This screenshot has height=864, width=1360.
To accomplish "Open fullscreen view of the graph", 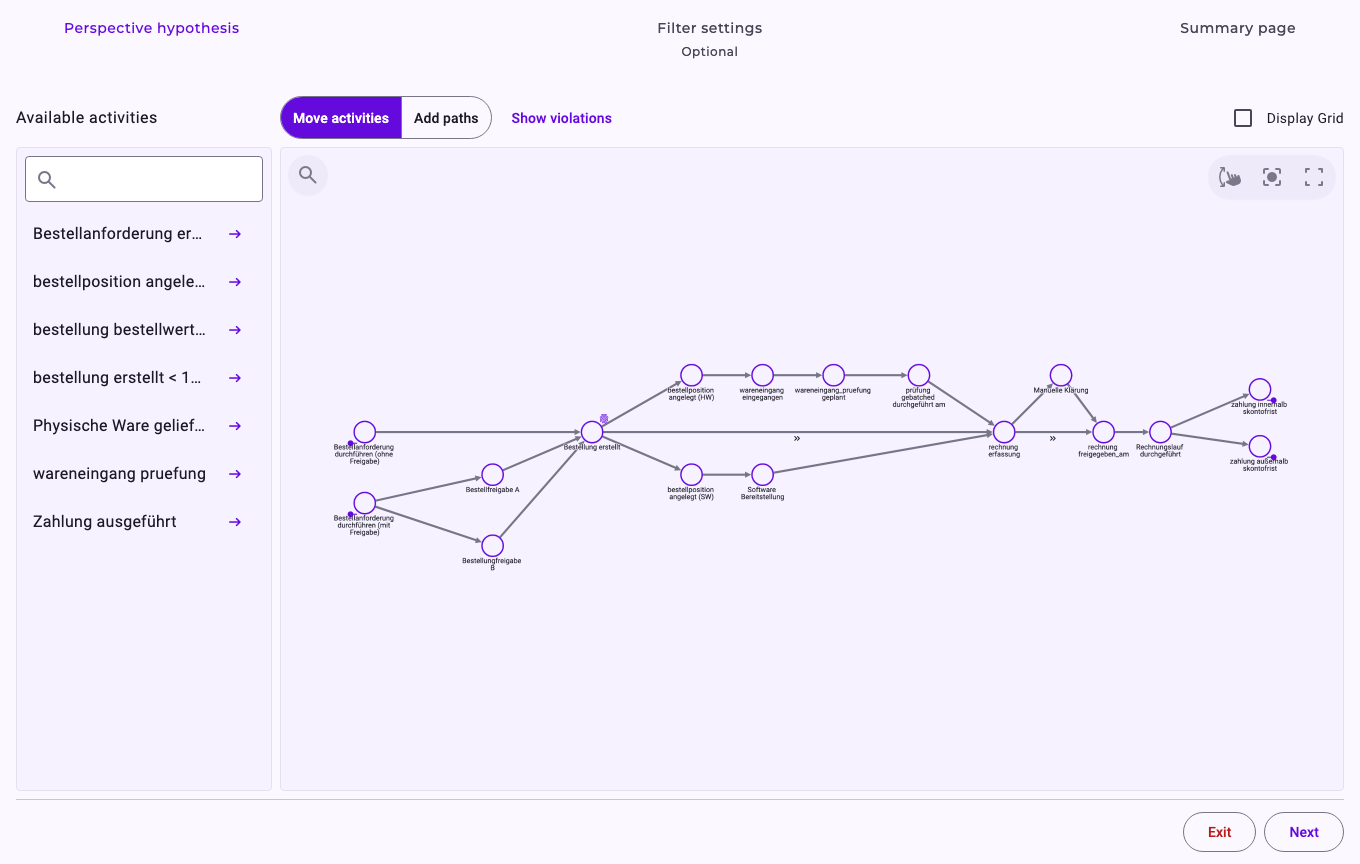I will tap(1314, 177).
